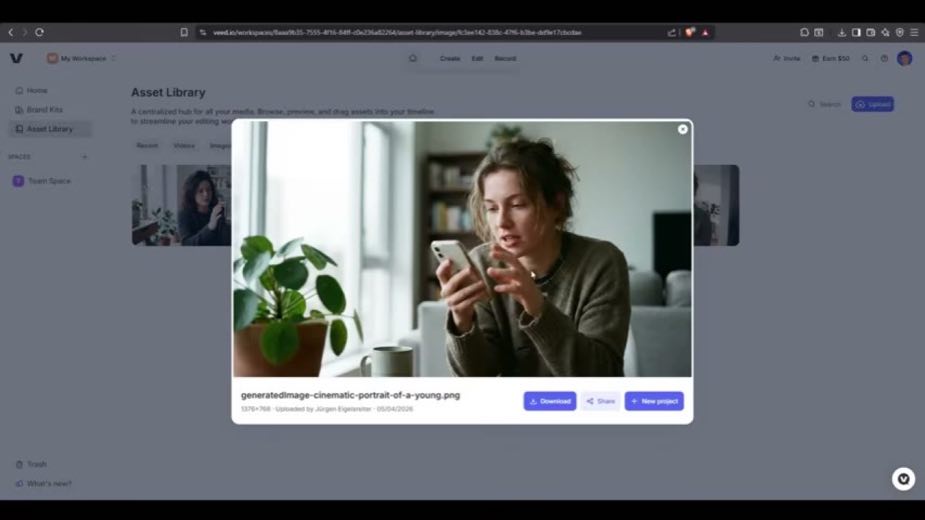Expand the My Workspace switcher
The image size is (925, 520).
point(81,58)
